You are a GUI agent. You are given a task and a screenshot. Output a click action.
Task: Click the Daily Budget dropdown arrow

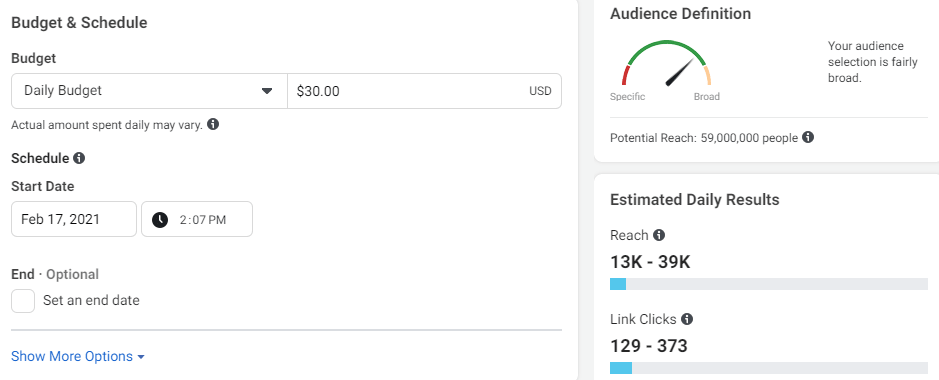267,91
